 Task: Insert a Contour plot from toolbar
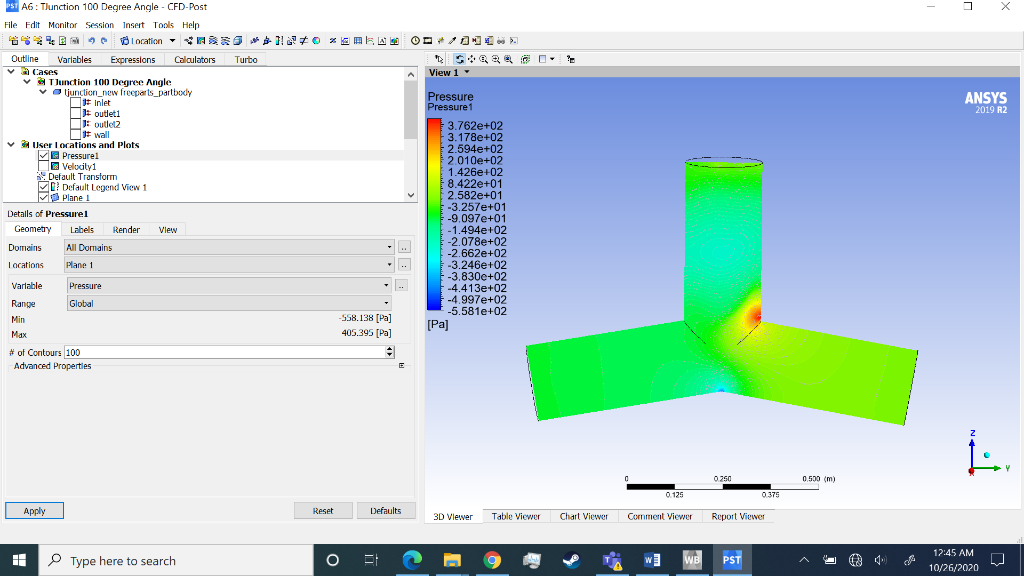coord(200,40)
